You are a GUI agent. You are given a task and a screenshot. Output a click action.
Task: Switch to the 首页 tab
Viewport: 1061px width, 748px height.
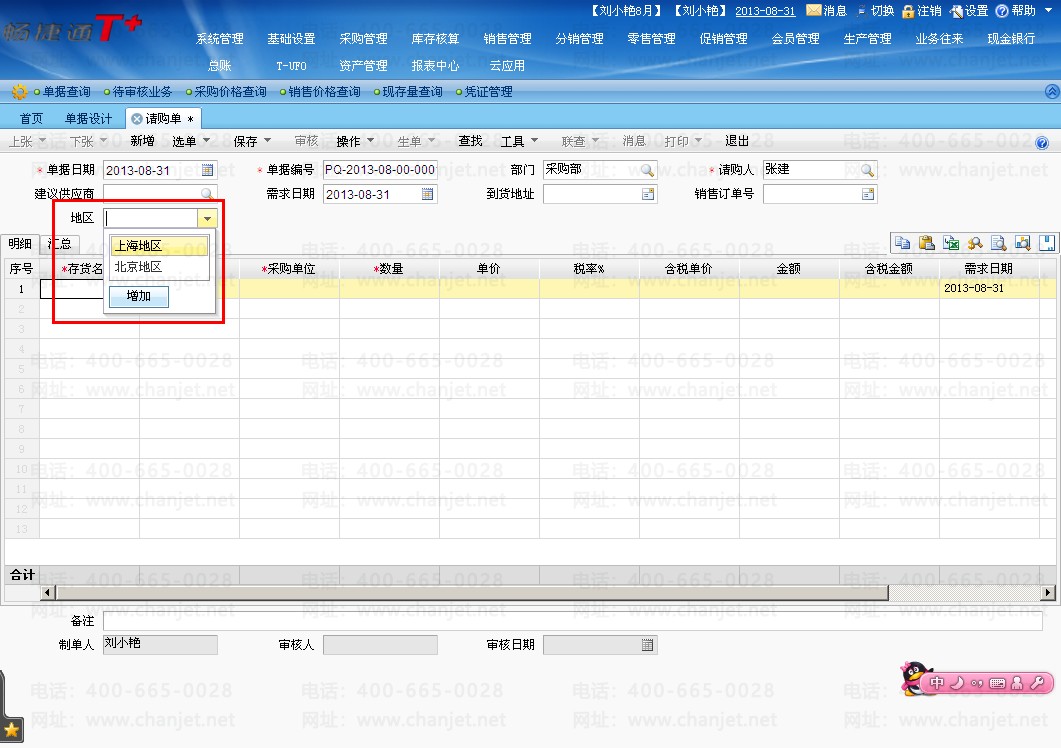pos(31,118)
